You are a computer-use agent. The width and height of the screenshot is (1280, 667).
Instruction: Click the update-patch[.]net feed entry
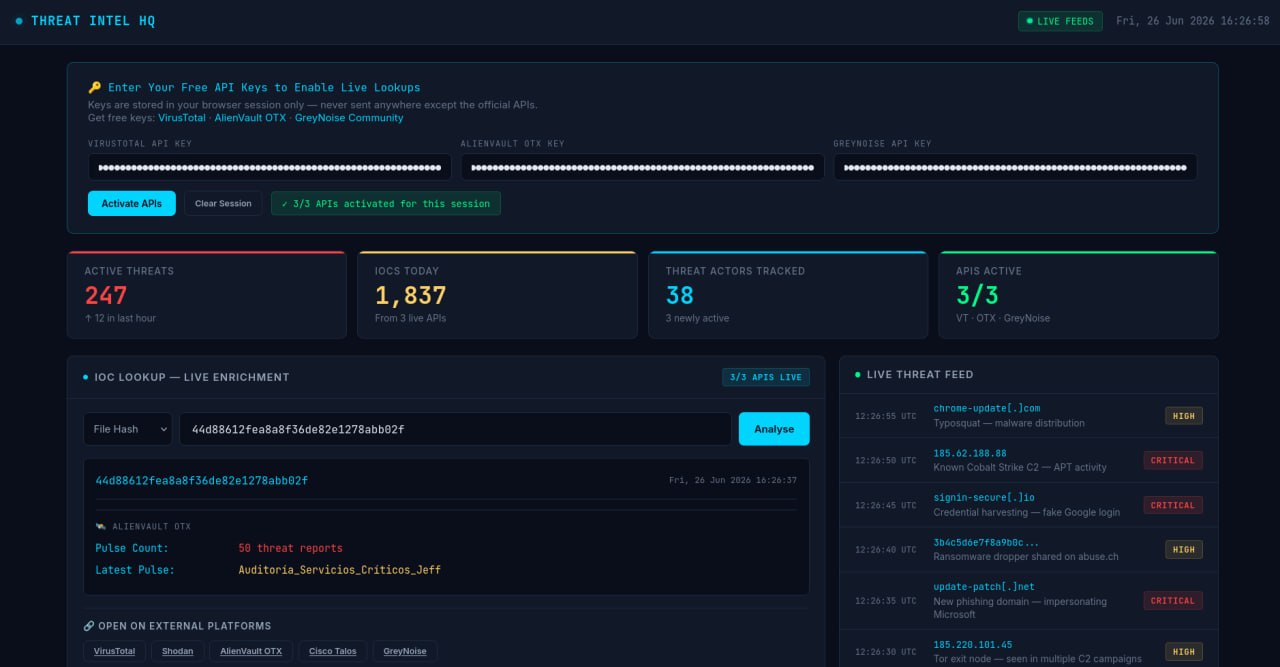[1028, 600]
